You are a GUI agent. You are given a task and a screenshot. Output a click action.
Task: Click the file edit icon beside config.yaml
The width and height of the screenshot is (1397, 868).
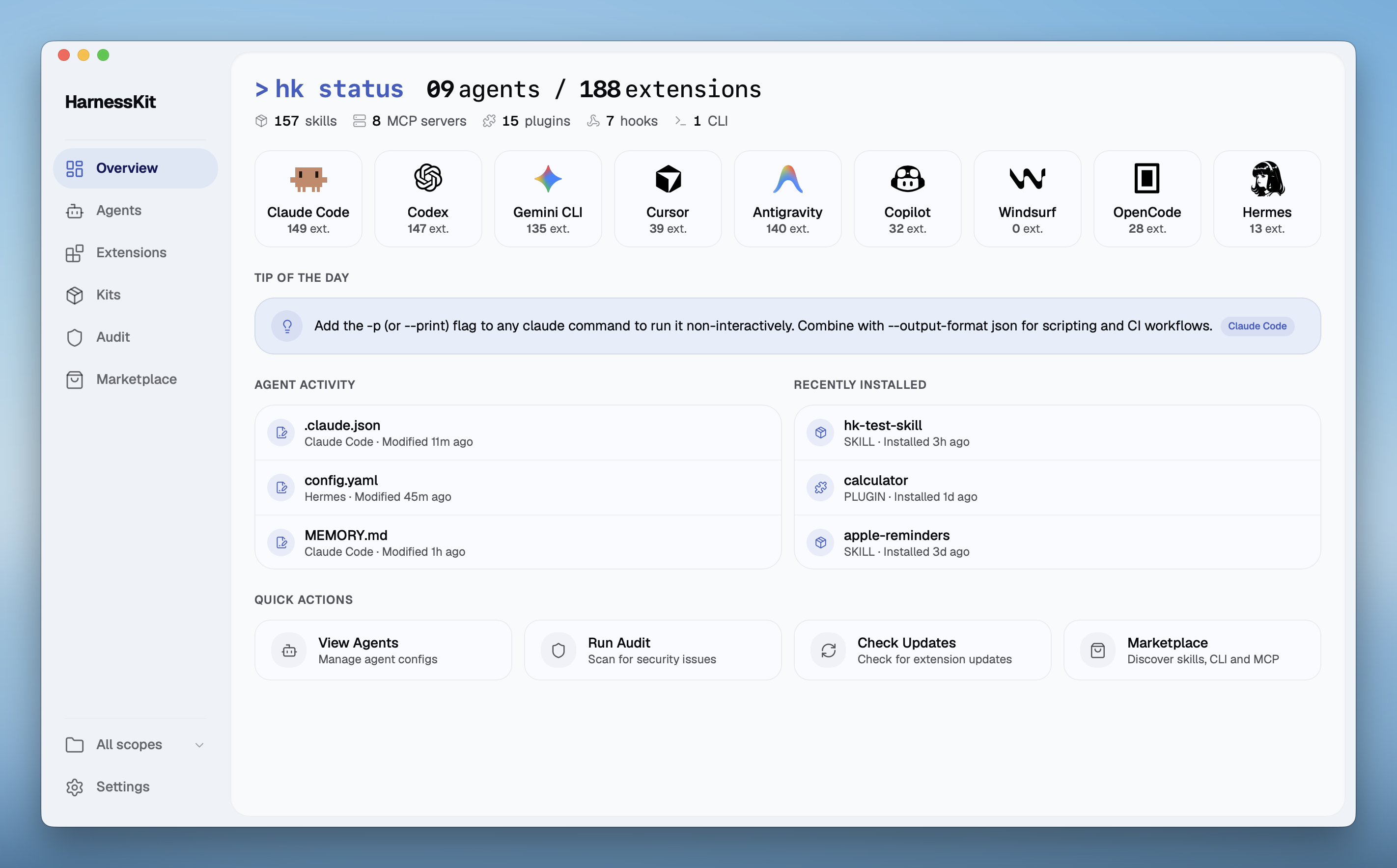click(x=281, y=488)
